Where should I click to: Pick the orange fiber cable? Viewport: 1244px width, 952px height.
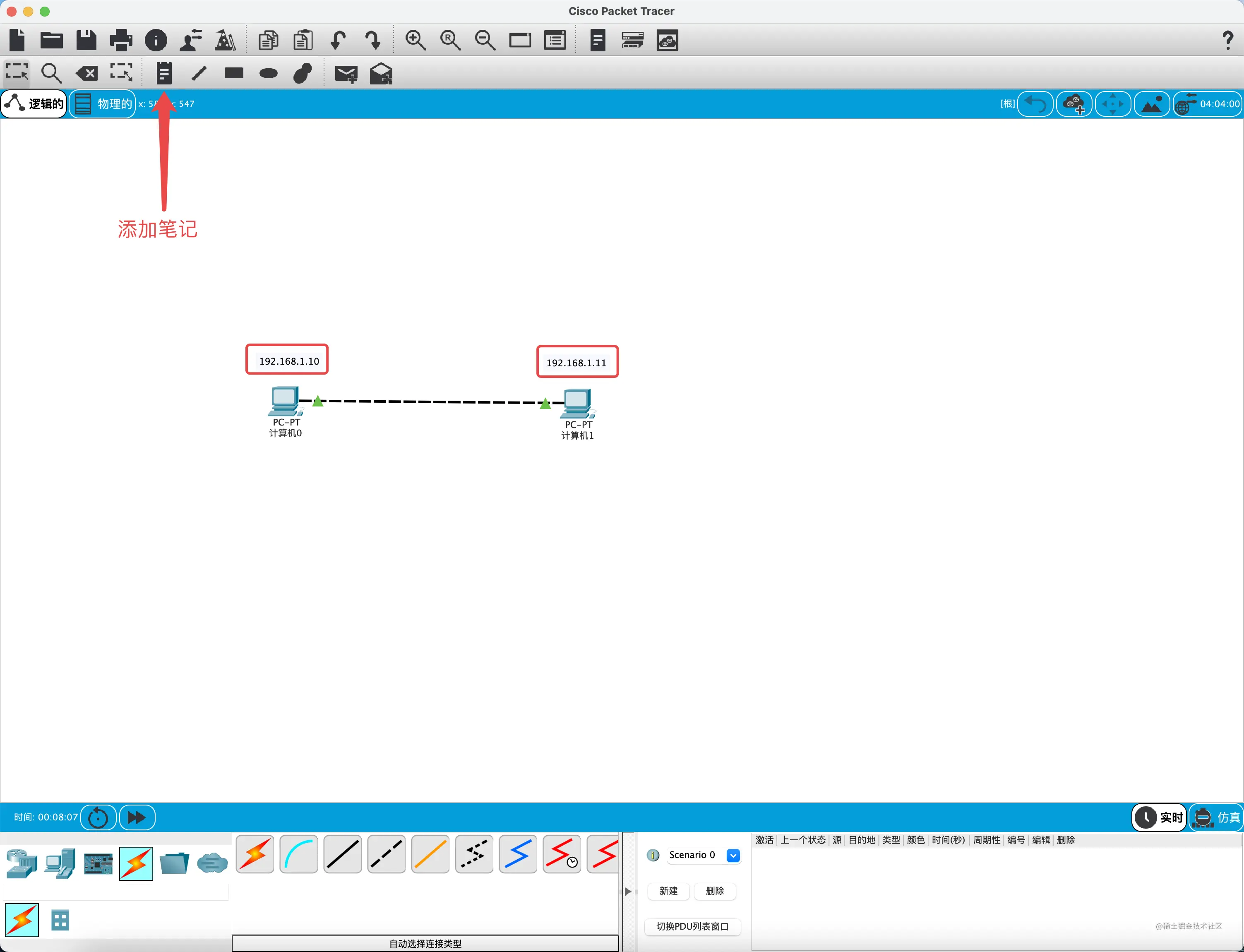point(430,854)
